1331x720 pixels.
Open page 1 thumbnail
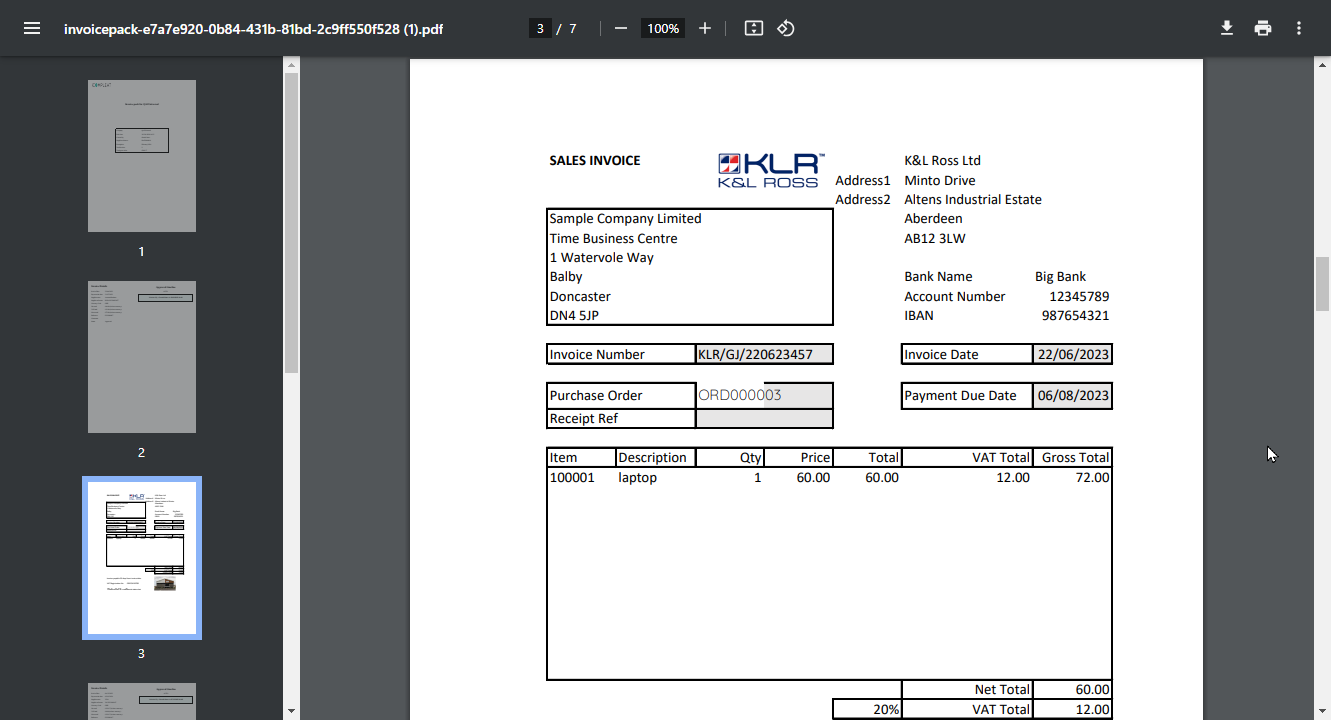pyautogui.click(x=142, y=156)
